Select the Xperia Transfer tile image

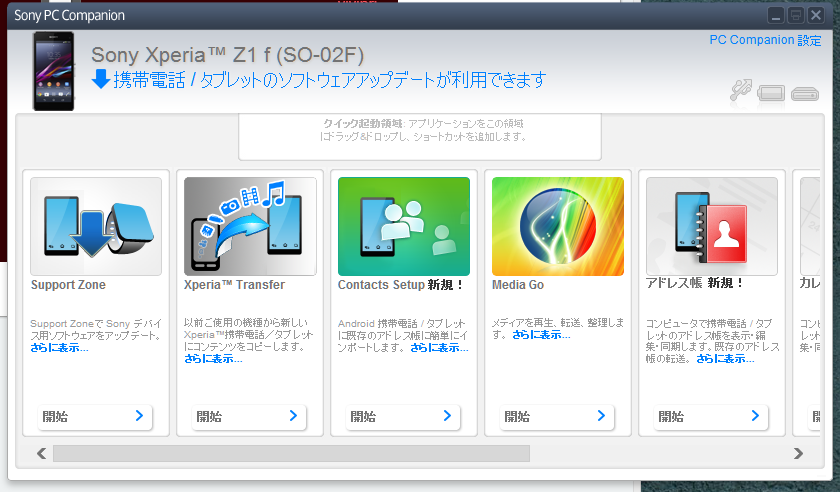pyautogui.click(x=250, y=226)
